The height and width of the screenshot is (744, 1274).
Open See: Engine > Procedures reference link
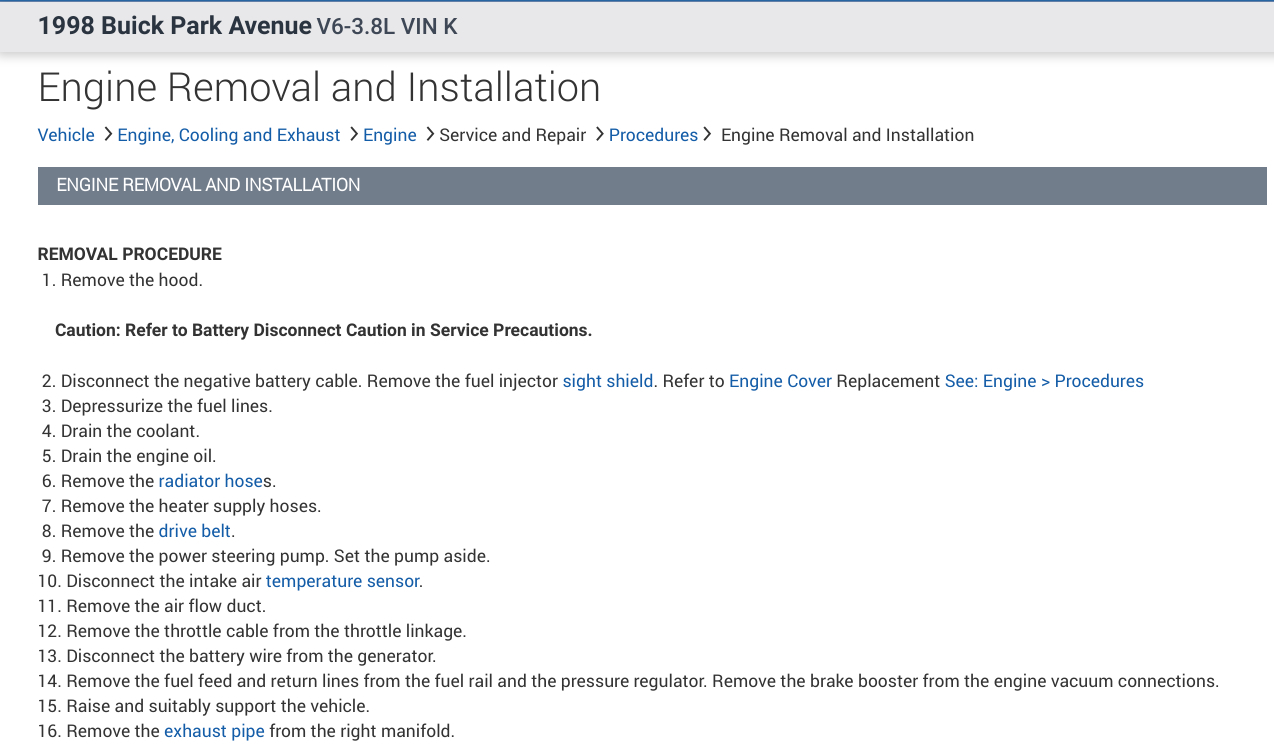click(x=1044, y=381)
